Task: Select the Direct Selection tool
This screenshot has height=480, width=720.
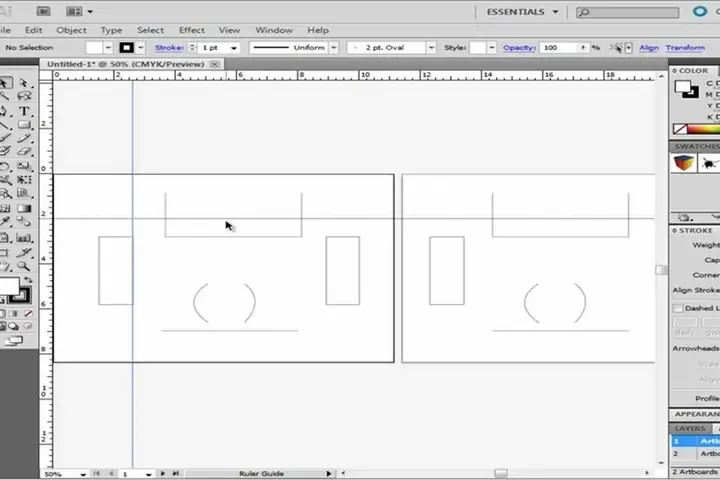Action: (23, 83)
